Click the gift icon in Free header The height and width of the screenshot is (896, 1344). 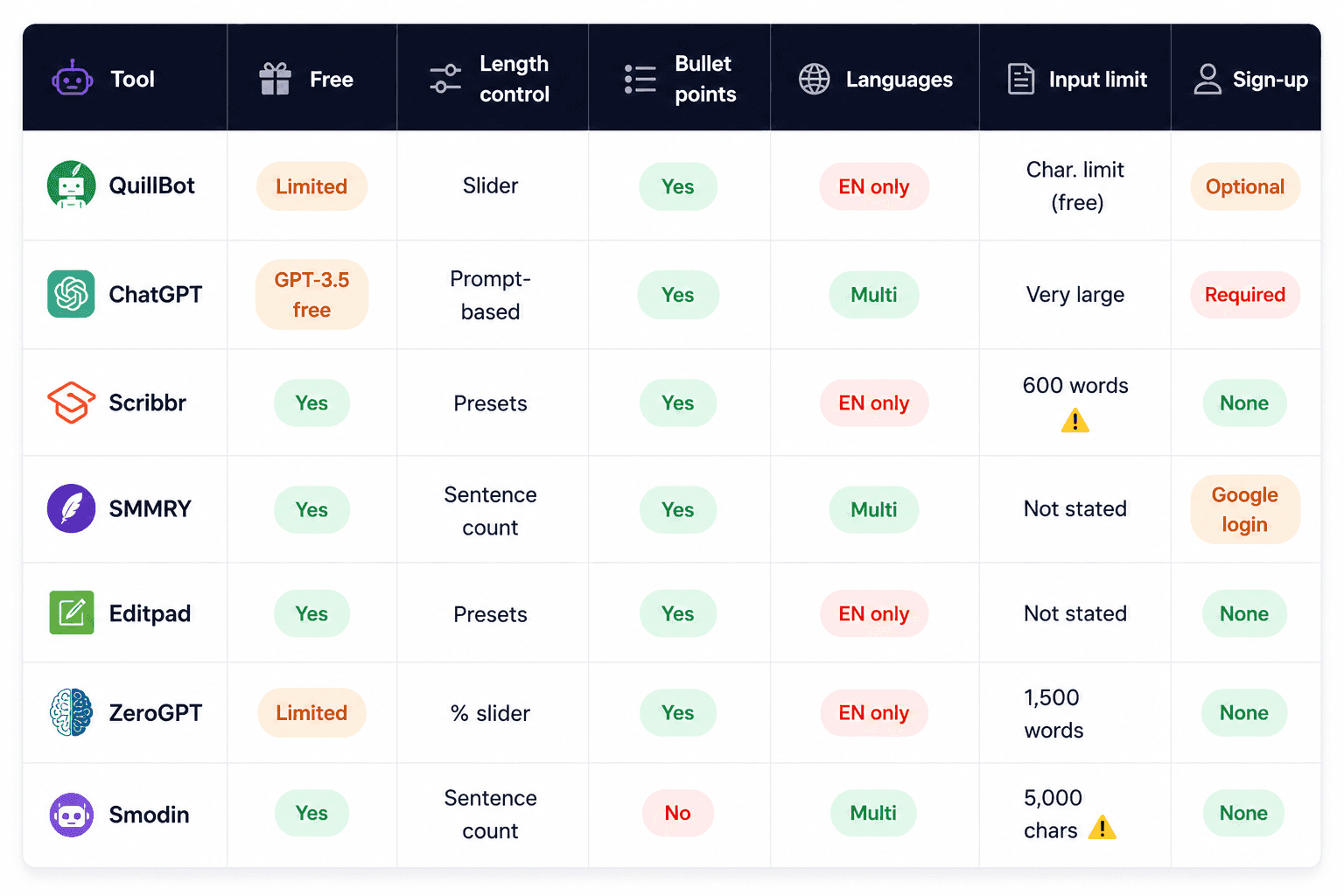pos(275,79)
